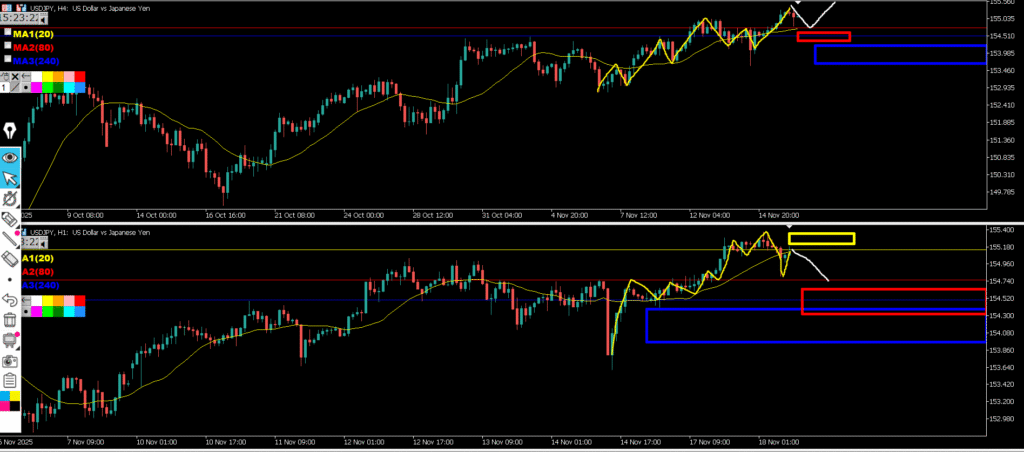Pick the red swatch in bottom chart palette
Viewport: 1024px width, 452px height.
(80, 300)
